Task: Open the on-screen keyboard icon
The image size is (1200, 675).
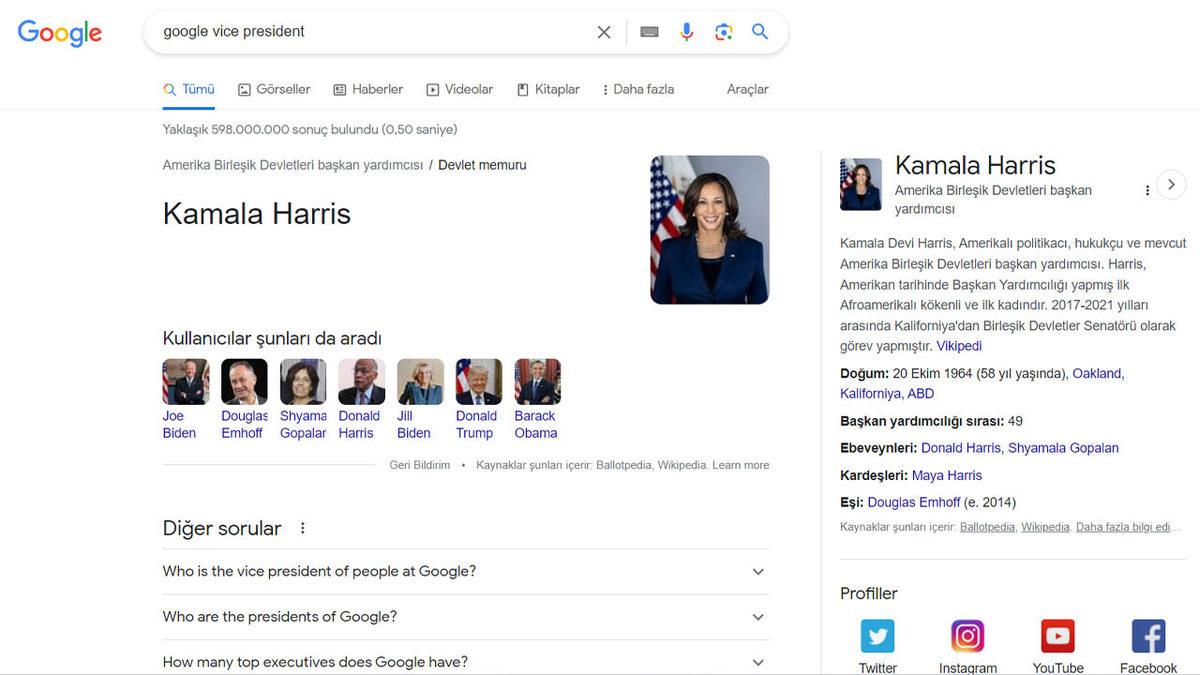Action: click(x=649, y=31)
